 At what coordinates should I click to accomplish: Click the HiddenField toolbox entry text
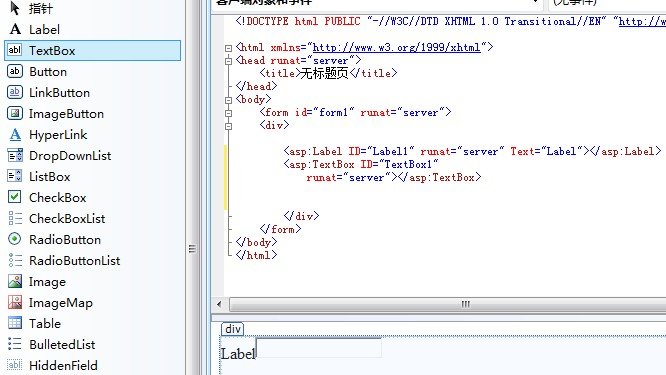pyautogui.click(x=63, y=366)
